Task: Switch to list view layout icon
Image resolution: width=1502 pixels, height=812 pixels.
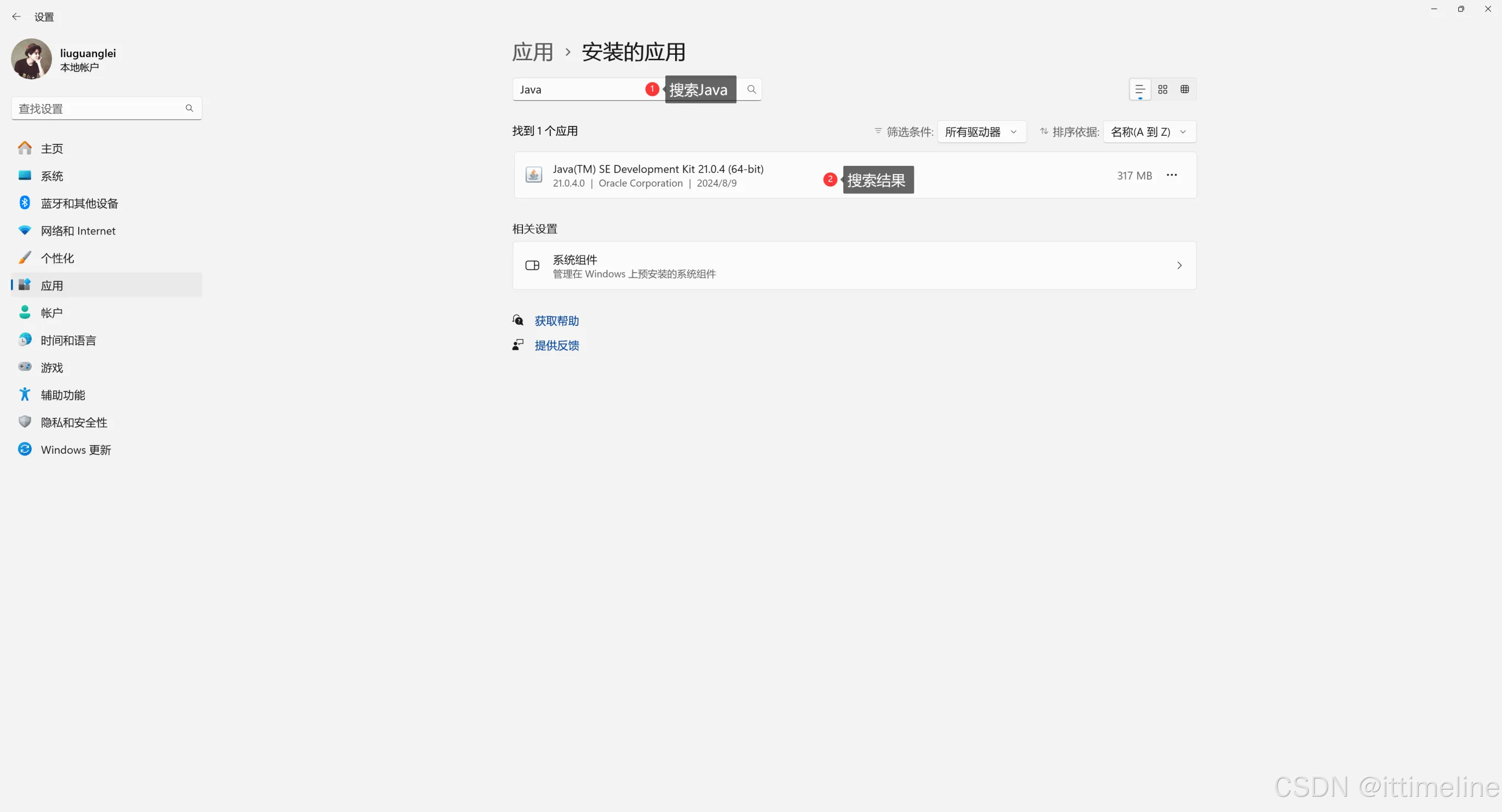Action: 1140,89
